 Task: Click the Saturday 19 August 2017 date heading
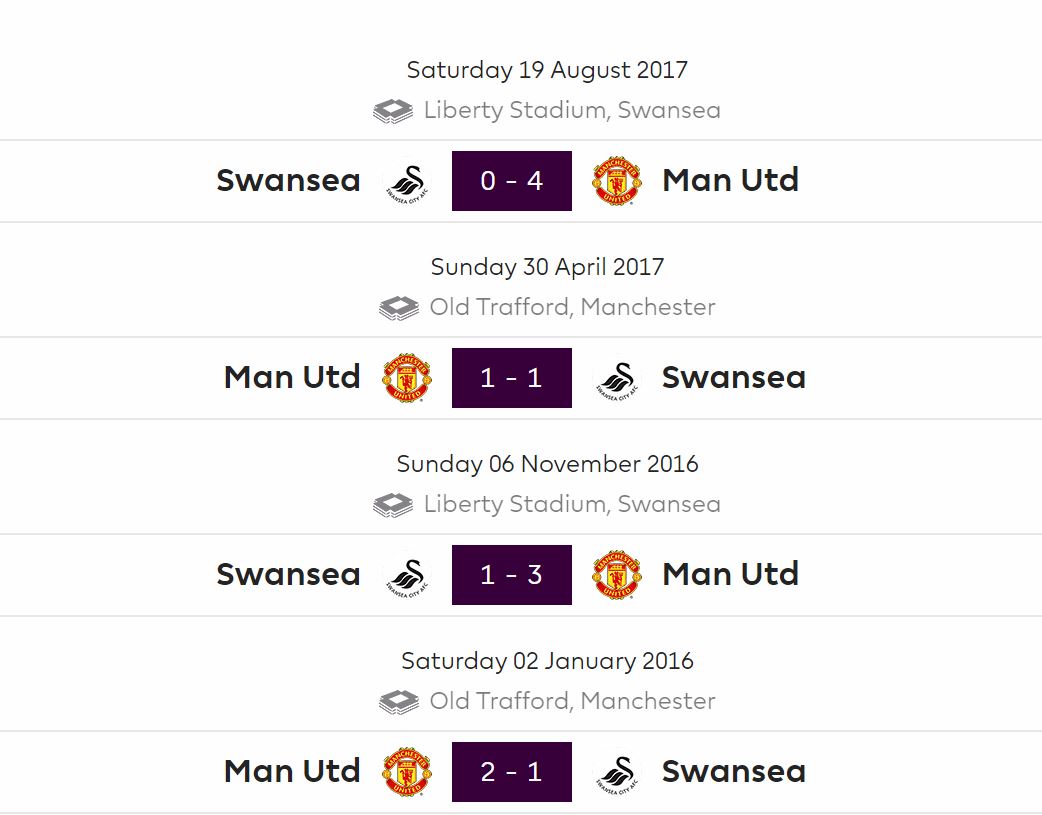coord(547,70)
